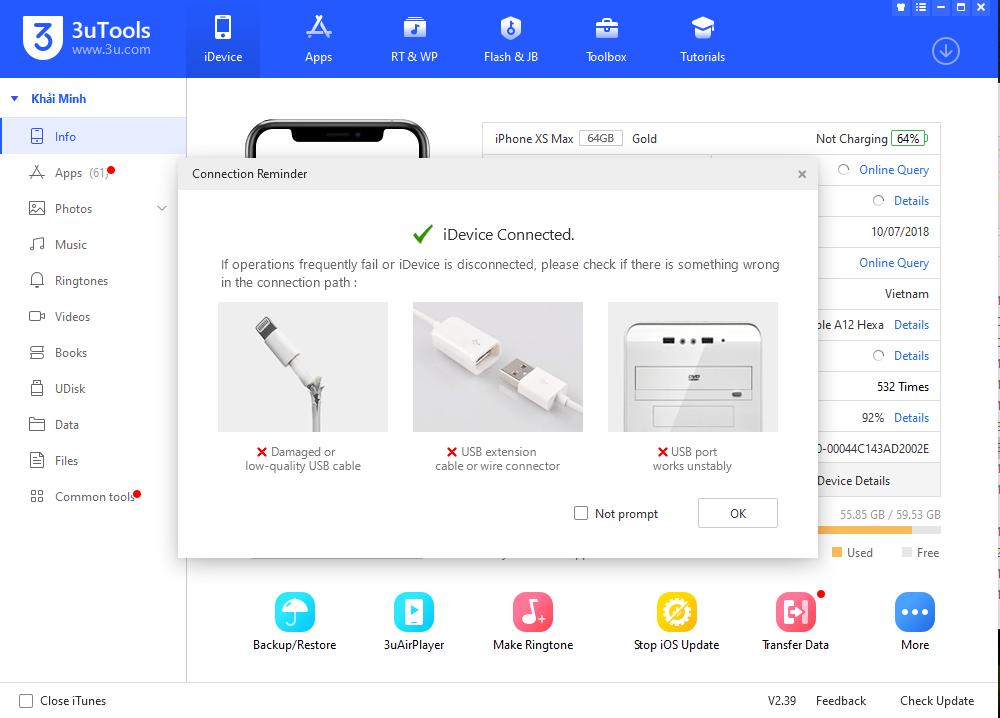1000x718 pixels.
Task: Select the Apps section in top navigation
Action: tap(318, 37)
